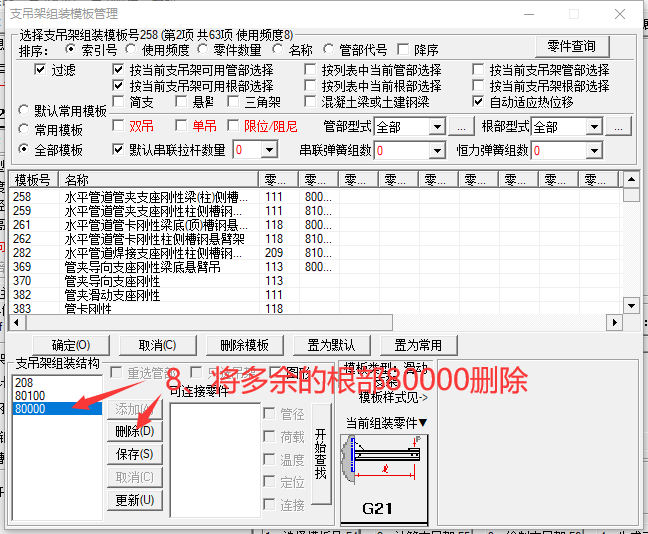Image resolution: width=648 pixels, height=534 pixels.
Task: Select 80100 in the assembly structure list
Action: pyautogui.click(x=28, y=396)
